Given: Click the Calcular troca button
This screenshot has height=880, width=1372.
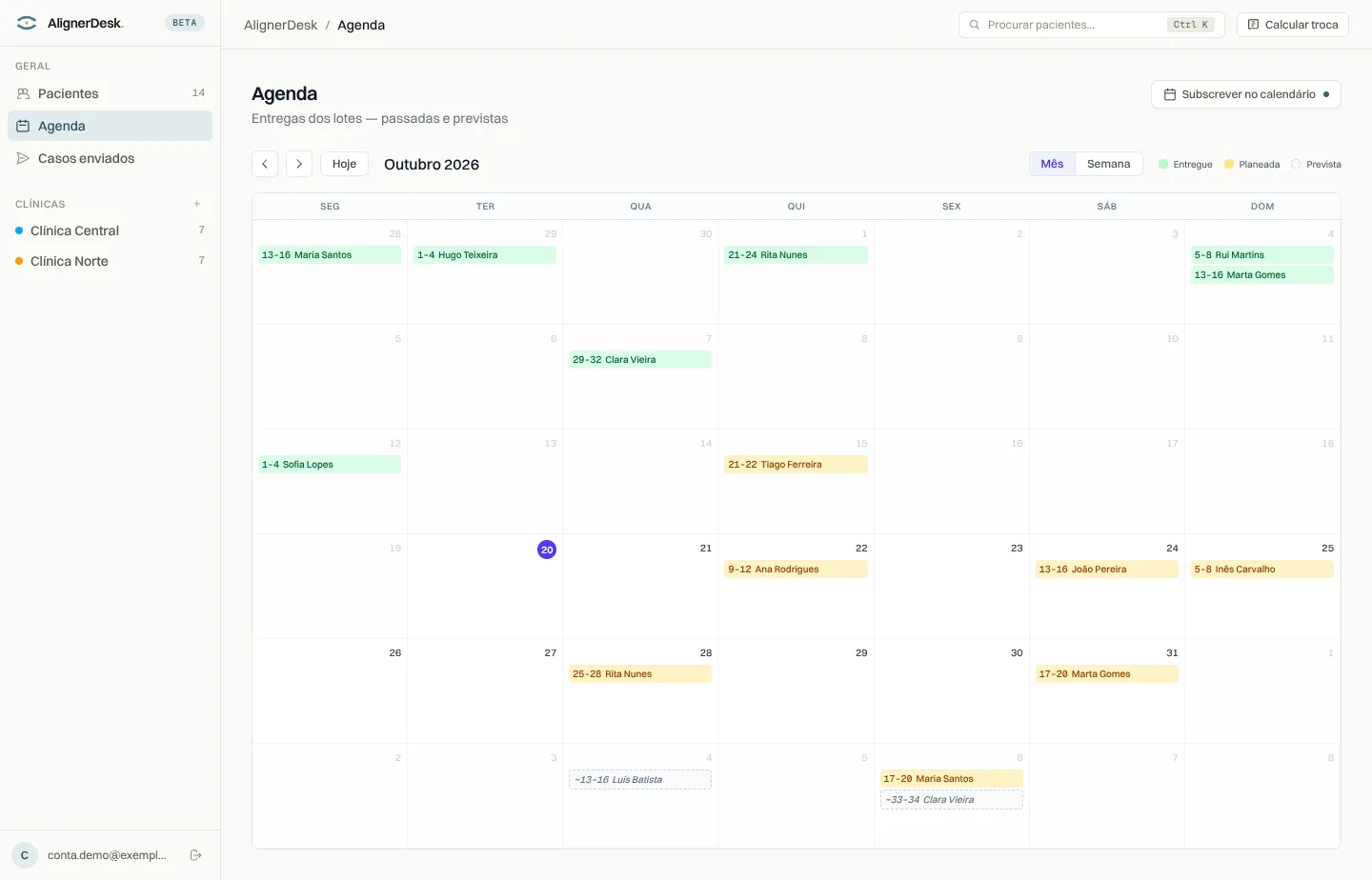Looking at the screenshot, I should pos(1292,25).
